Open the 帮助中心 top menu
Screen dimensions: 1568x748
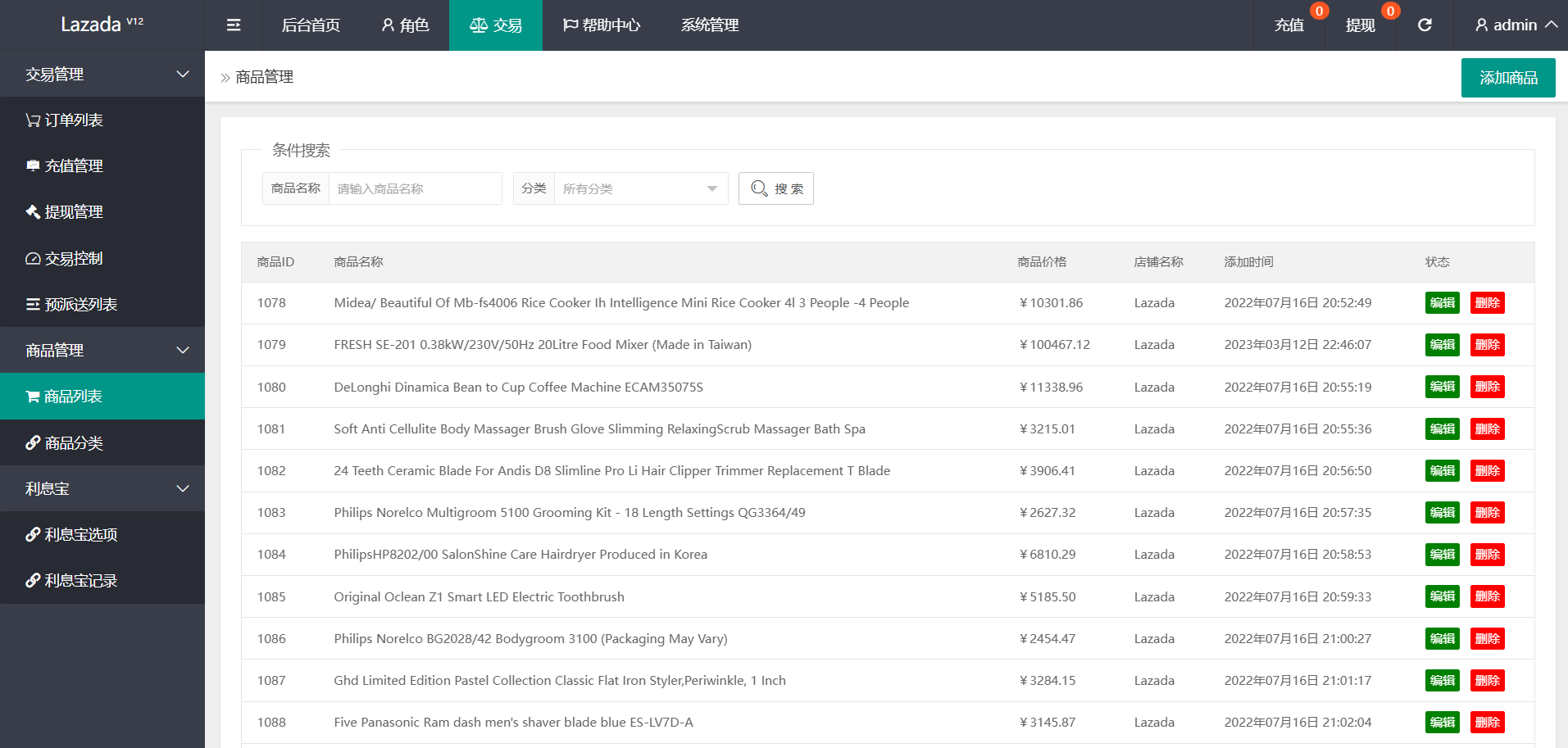(602, 25)
